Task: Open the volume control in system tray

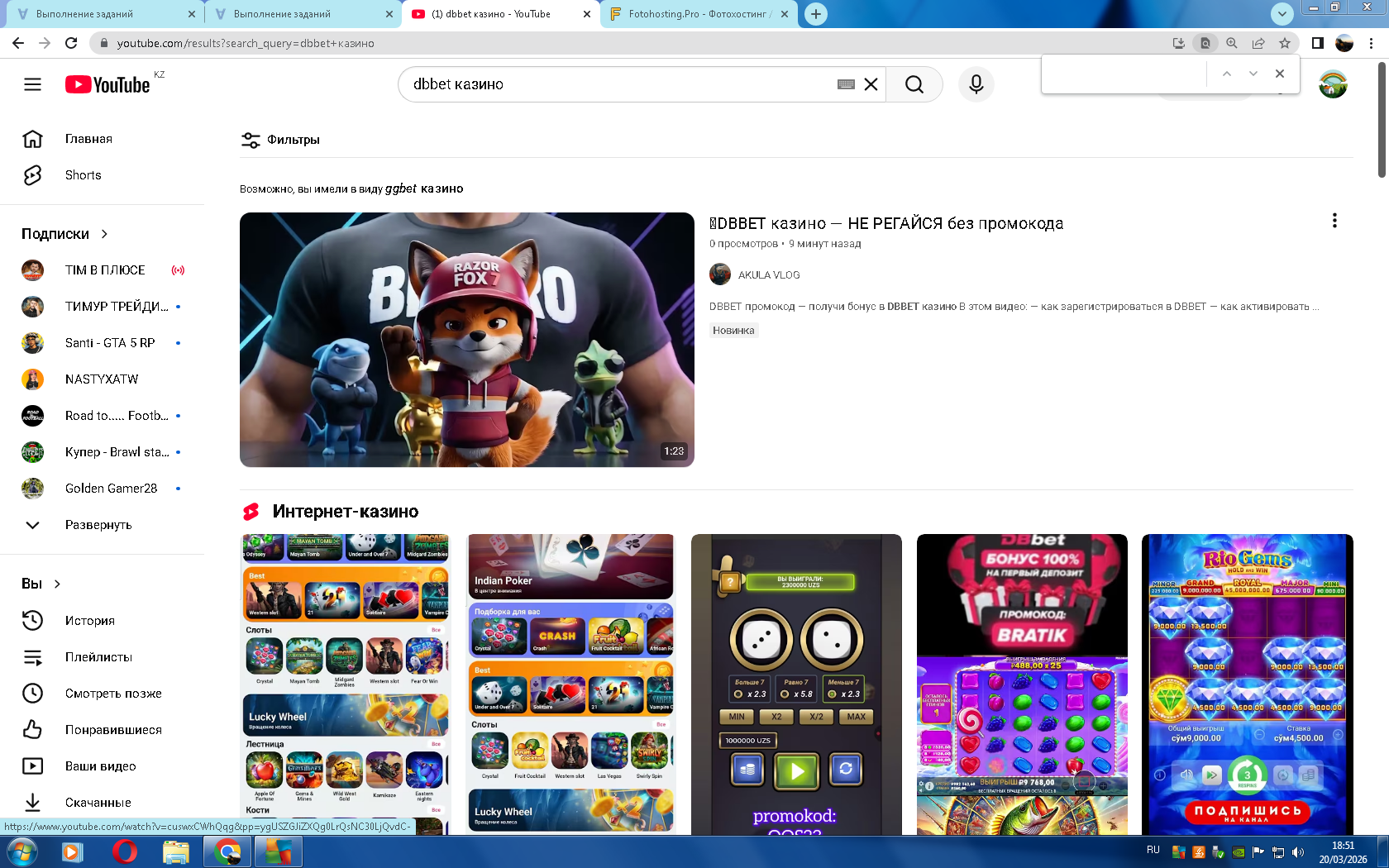Action: point(1297,852)
